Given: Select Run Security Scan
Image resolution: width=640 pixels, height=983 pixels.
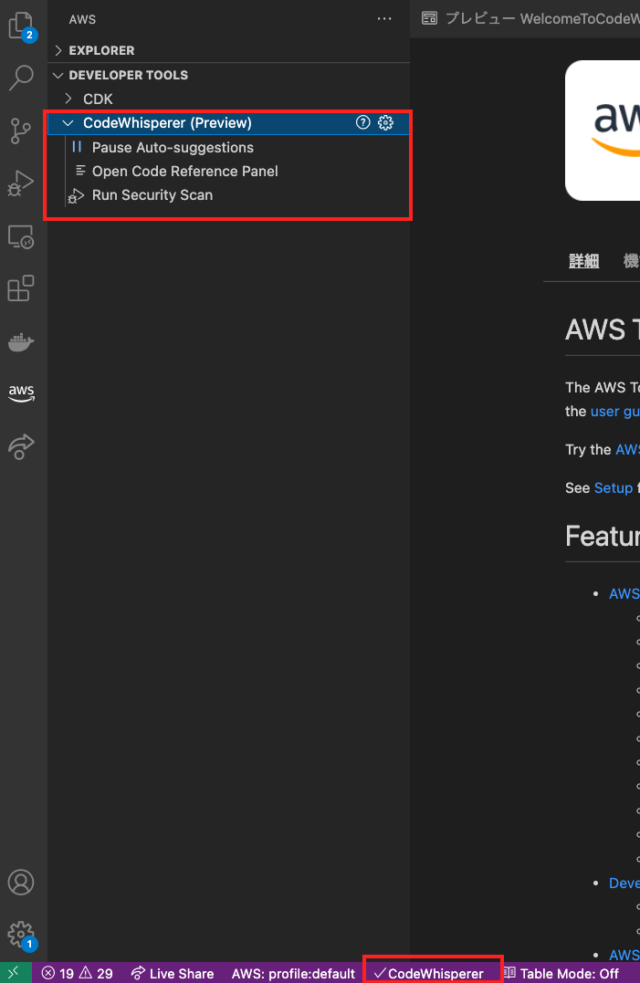Looking at the screenshot, I should pyautogui.click(x=152, y=195).
